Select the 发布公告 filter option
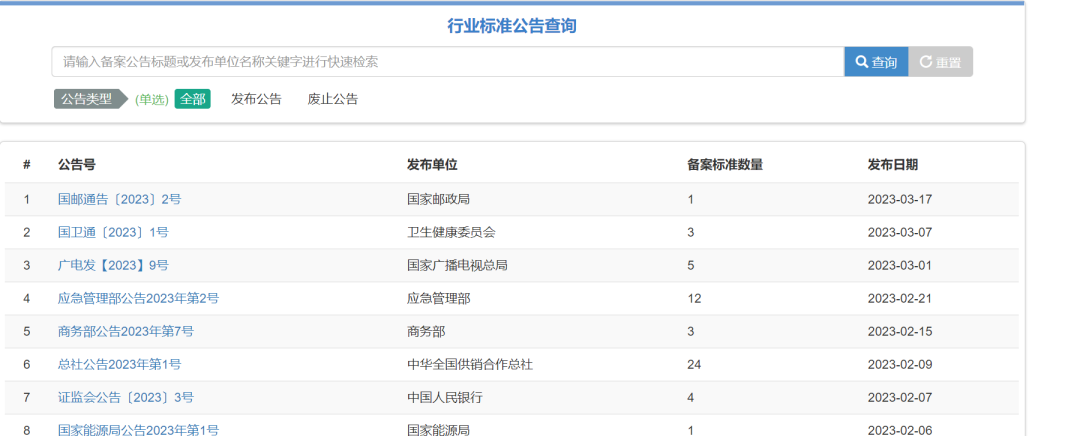Screen dimensions: 1080x436 (256, 99)
